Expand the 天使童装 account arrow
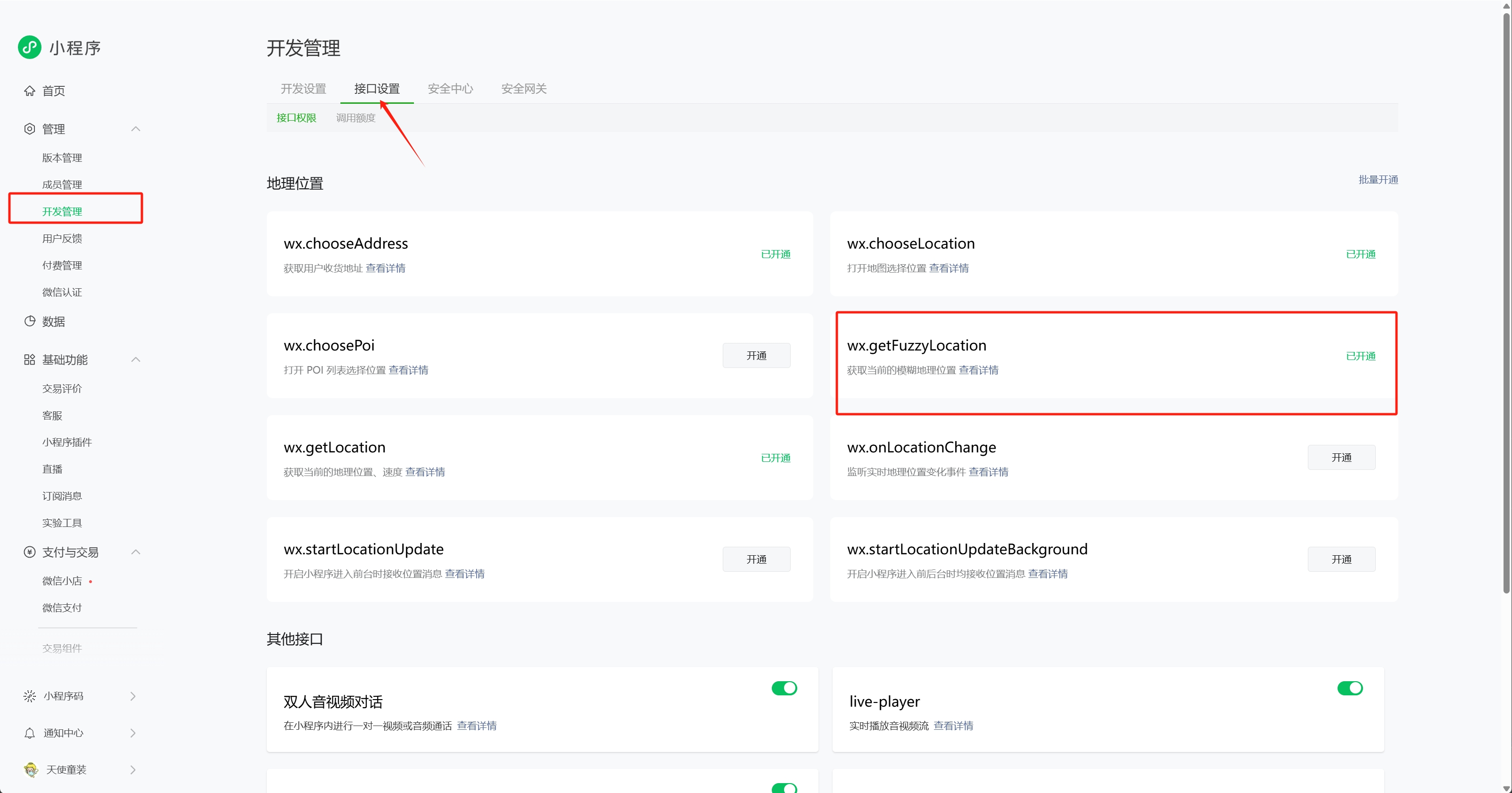This screenshot has width=1512, height=793. (133, 769)
